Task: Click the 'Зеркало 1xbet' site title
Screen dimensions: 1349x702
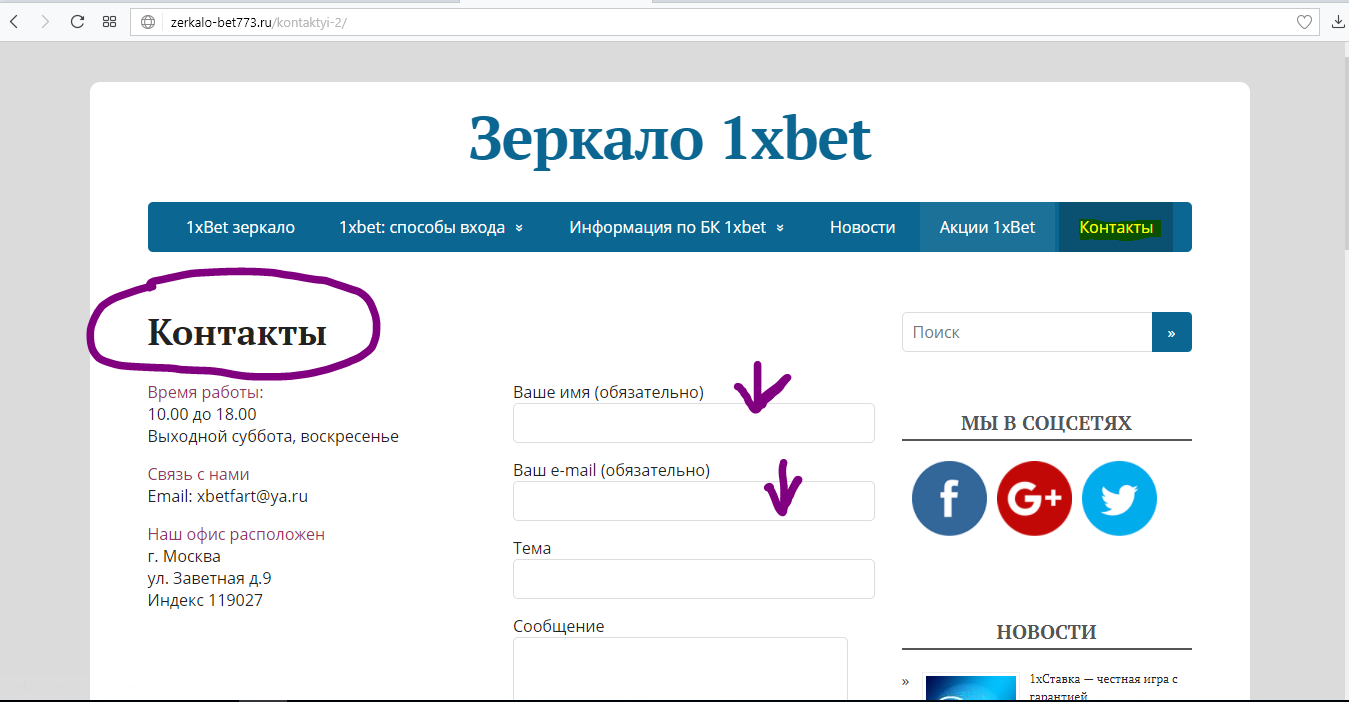Action: coord(670,139)
